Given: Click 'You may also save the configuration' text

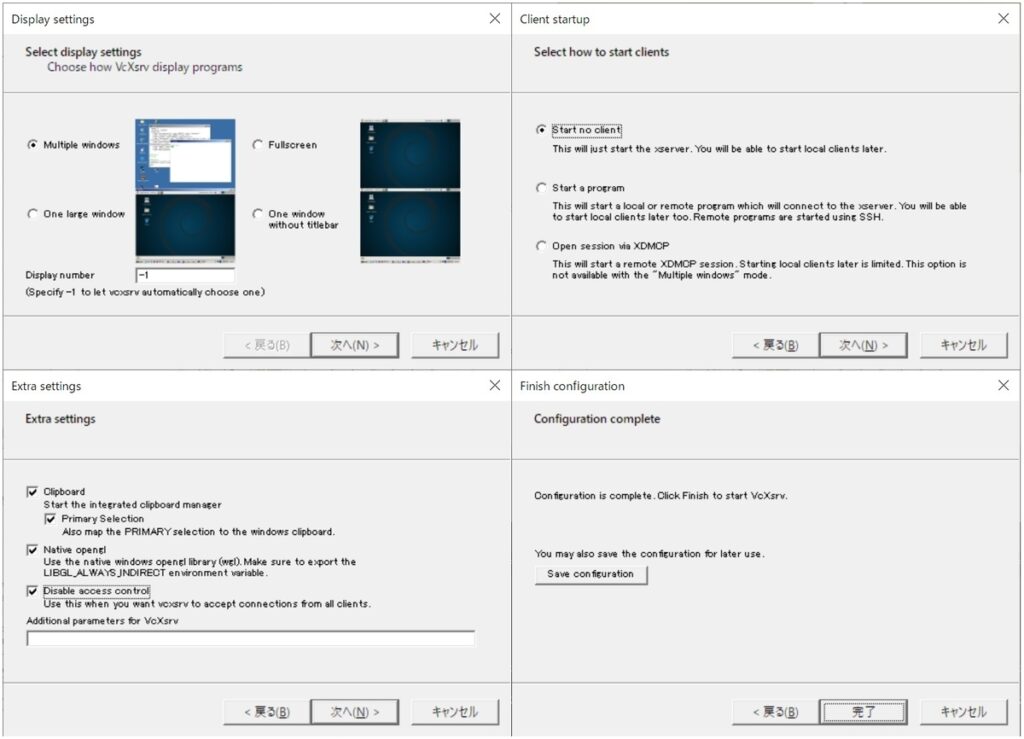Looking at the screenshot, I should click(649, 554).
